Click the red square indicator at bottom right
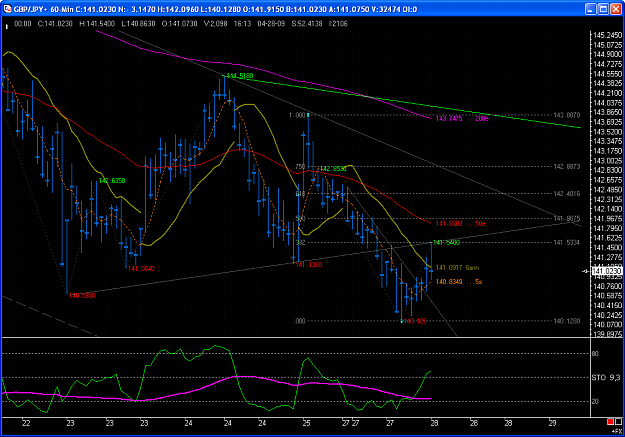 click(610, 422)
